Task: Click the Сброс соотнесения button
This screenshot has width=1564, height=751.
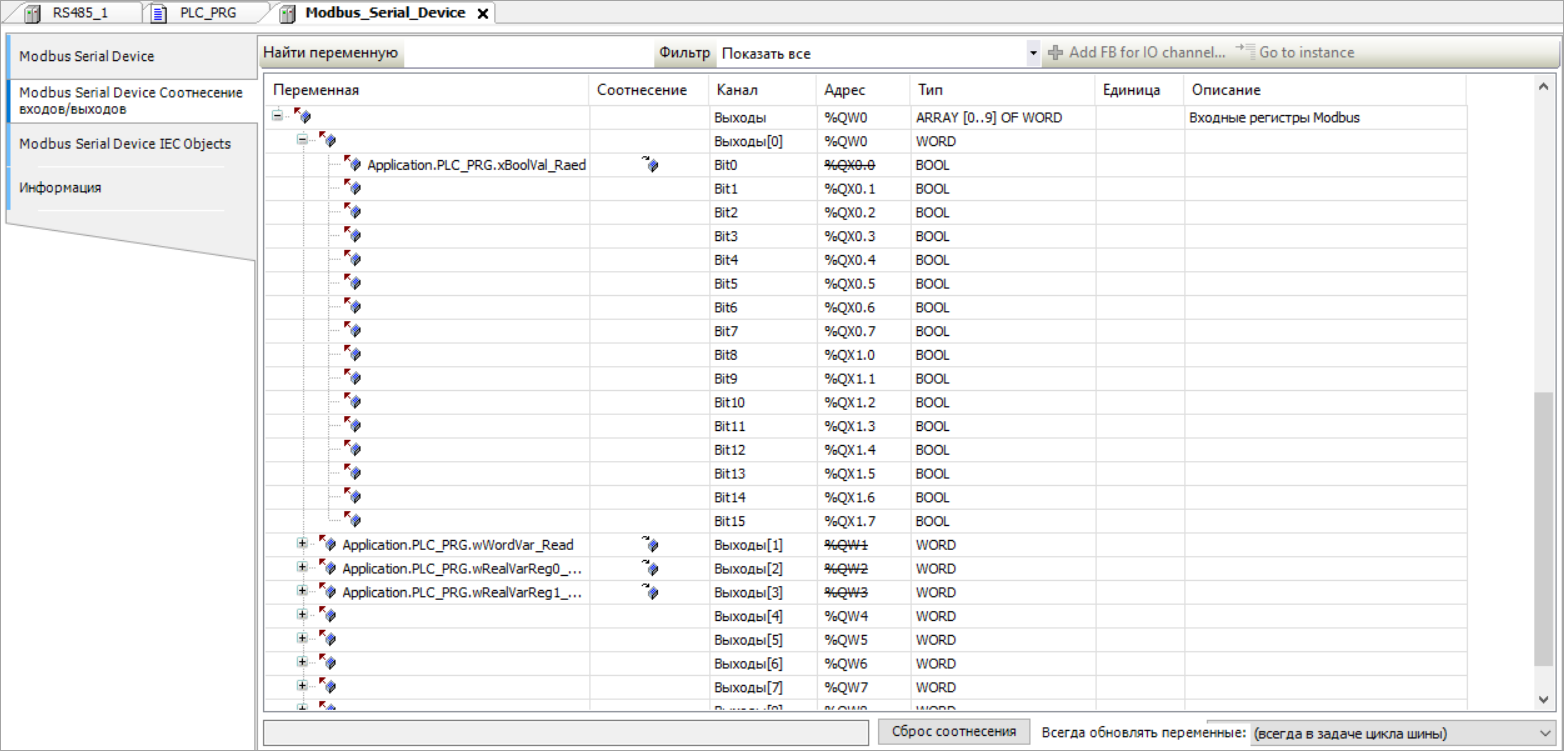Action: click(x=954, y=732)
